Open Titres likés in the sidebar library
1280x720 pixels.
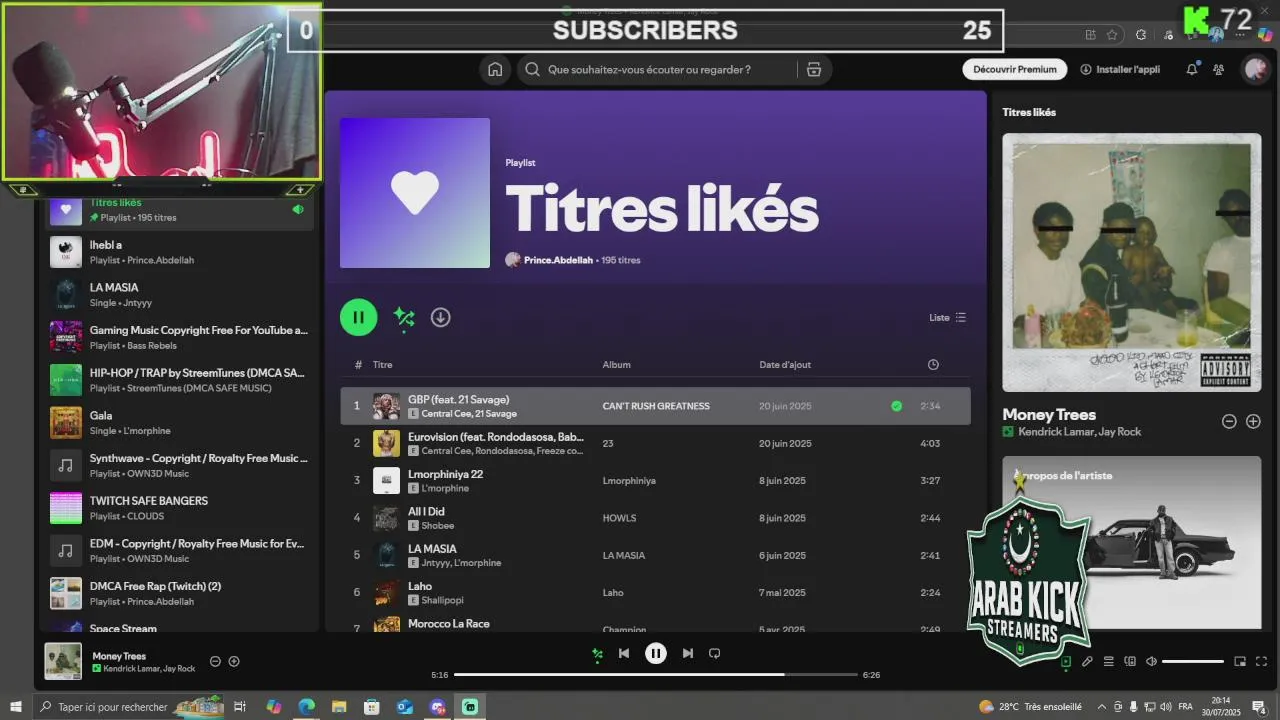tap(180, 209)
